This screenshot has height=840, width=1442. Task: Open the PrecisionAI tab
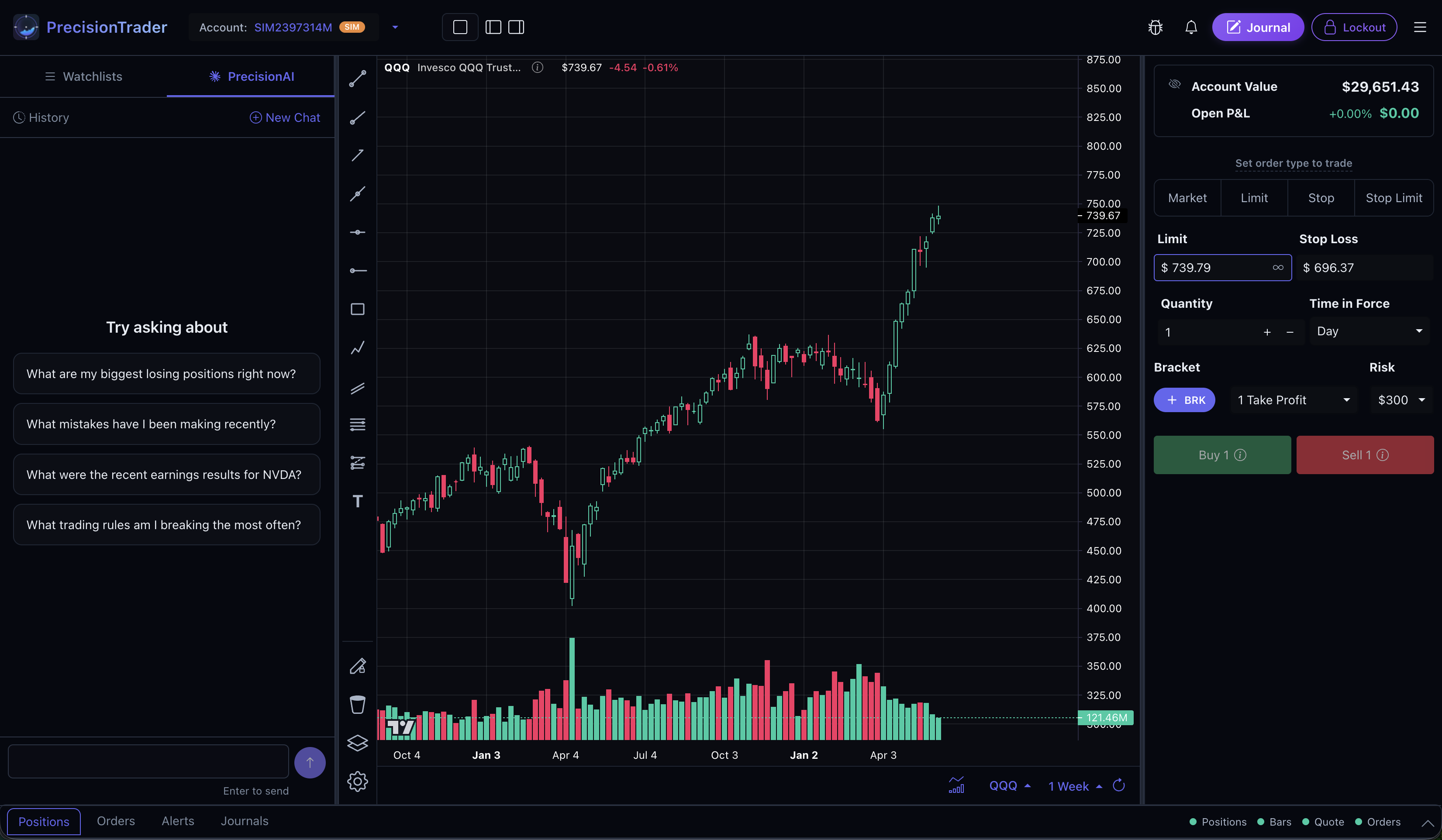point(251,77)
